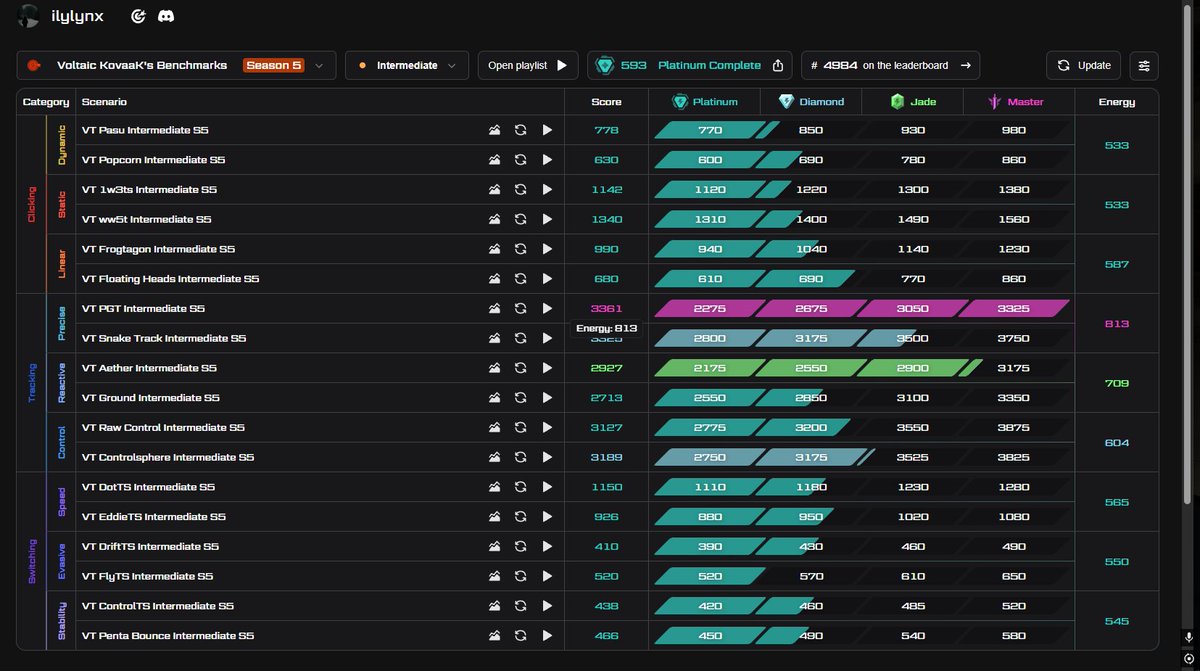Refresh VT Frogtagon Intermediate S5 score

pos(520,249)
